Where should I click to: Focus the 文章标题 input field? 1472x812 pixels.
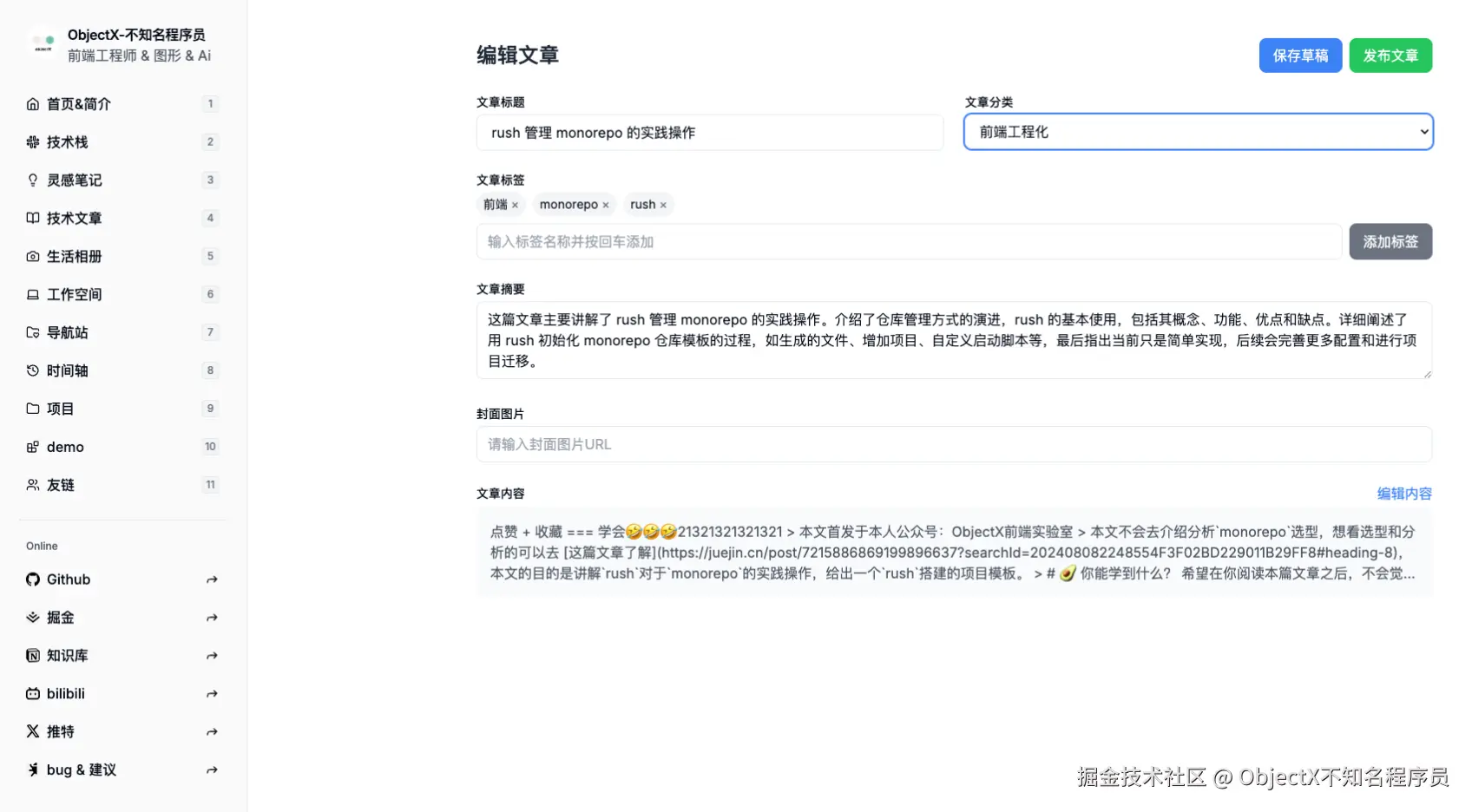tap(710, 133)
